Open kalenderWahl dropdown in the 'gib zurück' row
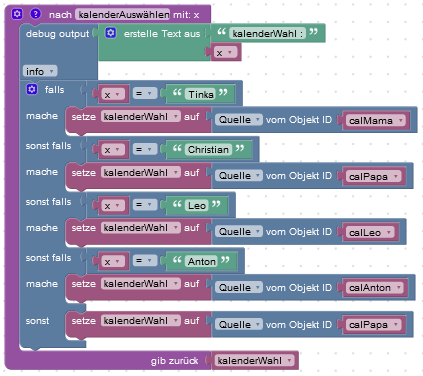Viewport: 423px width, 376px height. [255, 361]
